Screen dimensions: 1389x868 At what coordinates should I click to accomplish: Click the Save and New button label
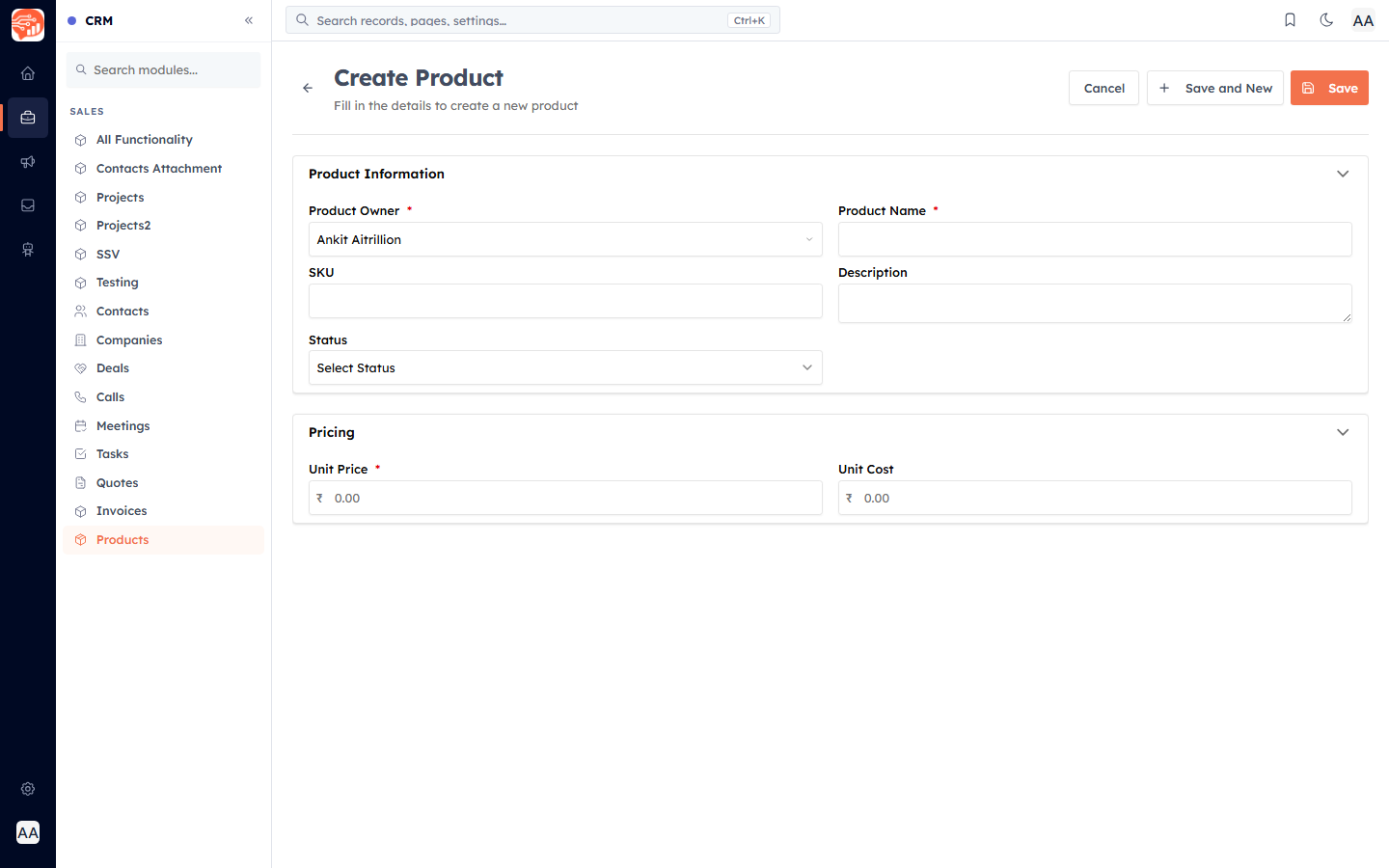coord(1228,88)
